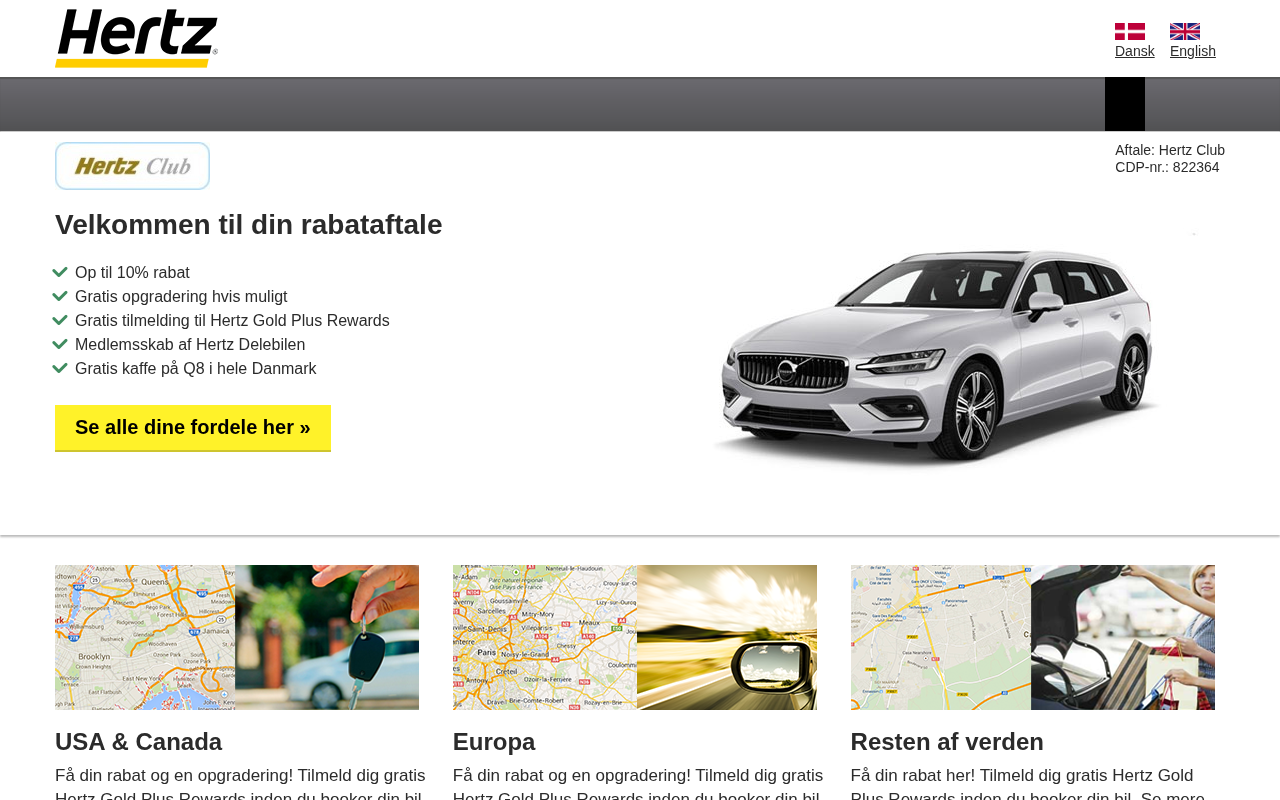Click checkmark beside 'Op til 10% rabat'

pyautogui.click(x=60, y=272)
